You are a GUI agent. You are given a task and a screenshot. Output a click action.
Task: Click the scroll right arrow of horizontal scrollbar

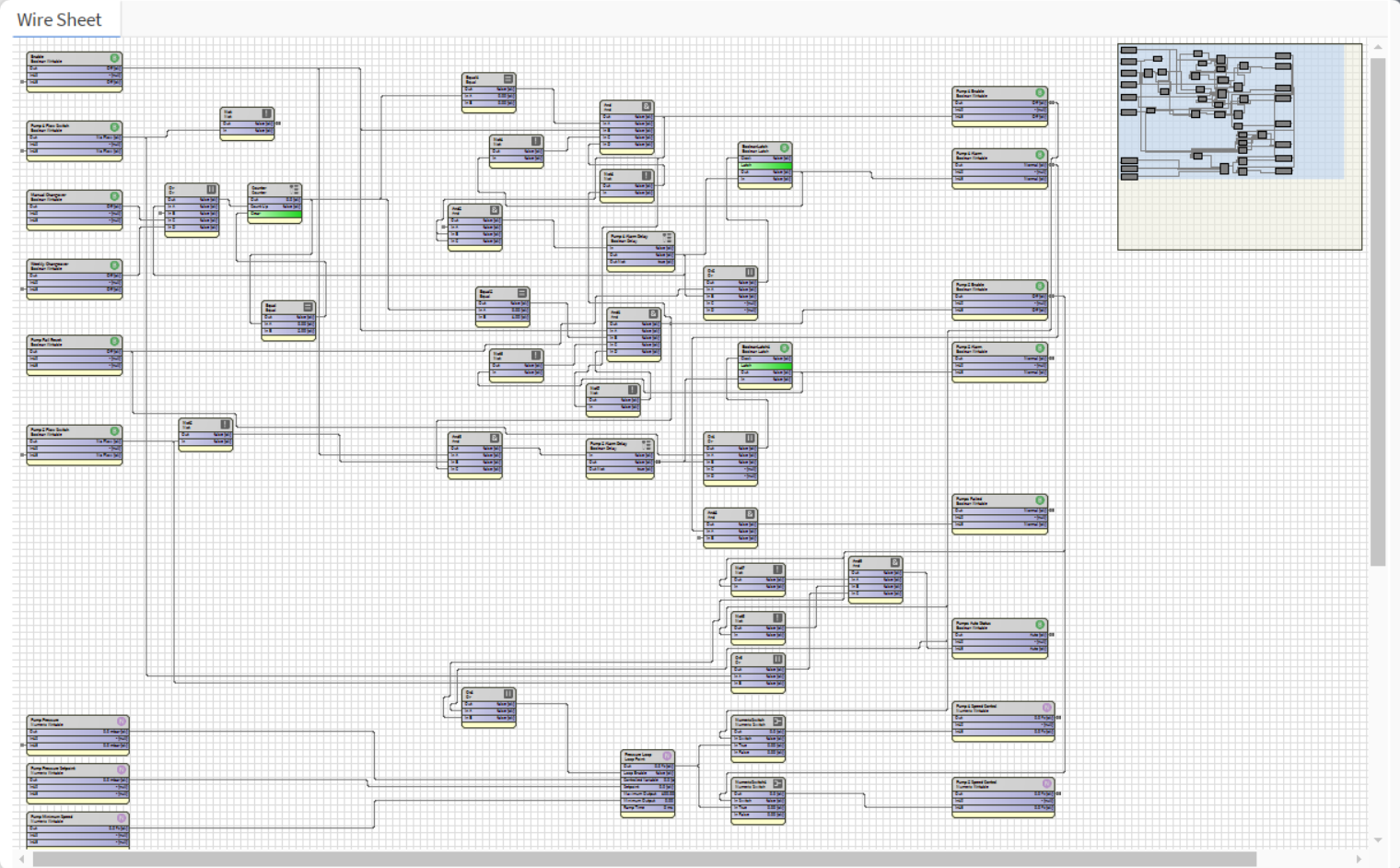[x=1359, y=859]
